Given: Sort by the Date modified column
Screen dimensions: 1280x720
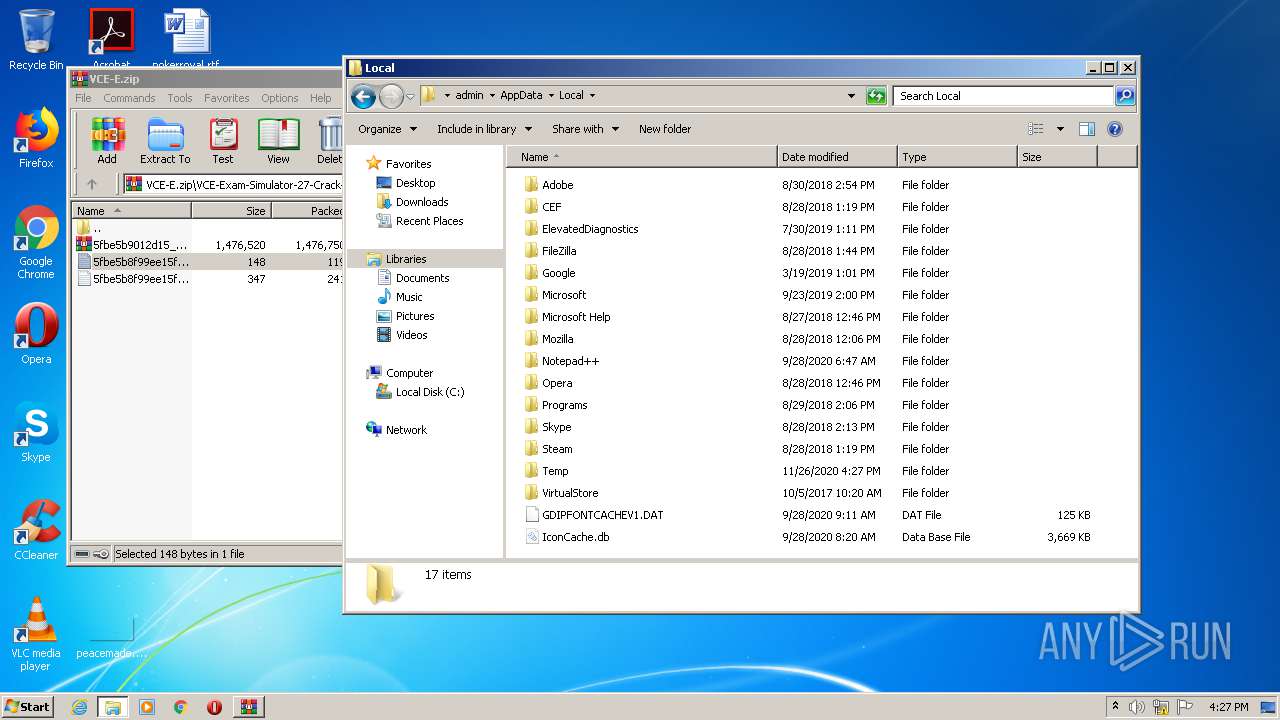Looking at the screenshot, I should (x=837, y=157).
